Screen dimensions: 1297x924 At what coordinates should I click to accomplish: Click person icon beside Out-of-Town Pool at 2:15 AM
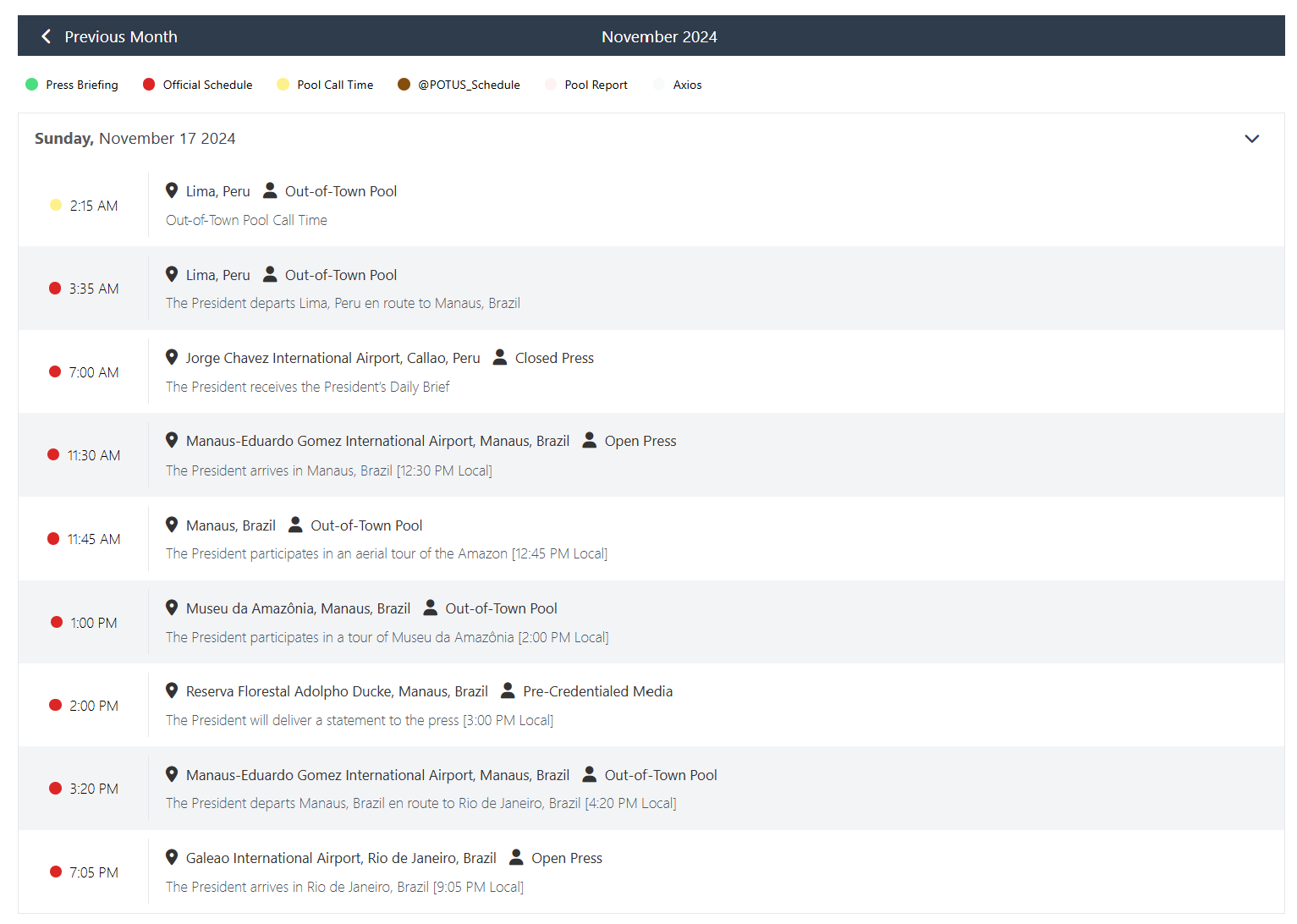click(x=270, y=190)
